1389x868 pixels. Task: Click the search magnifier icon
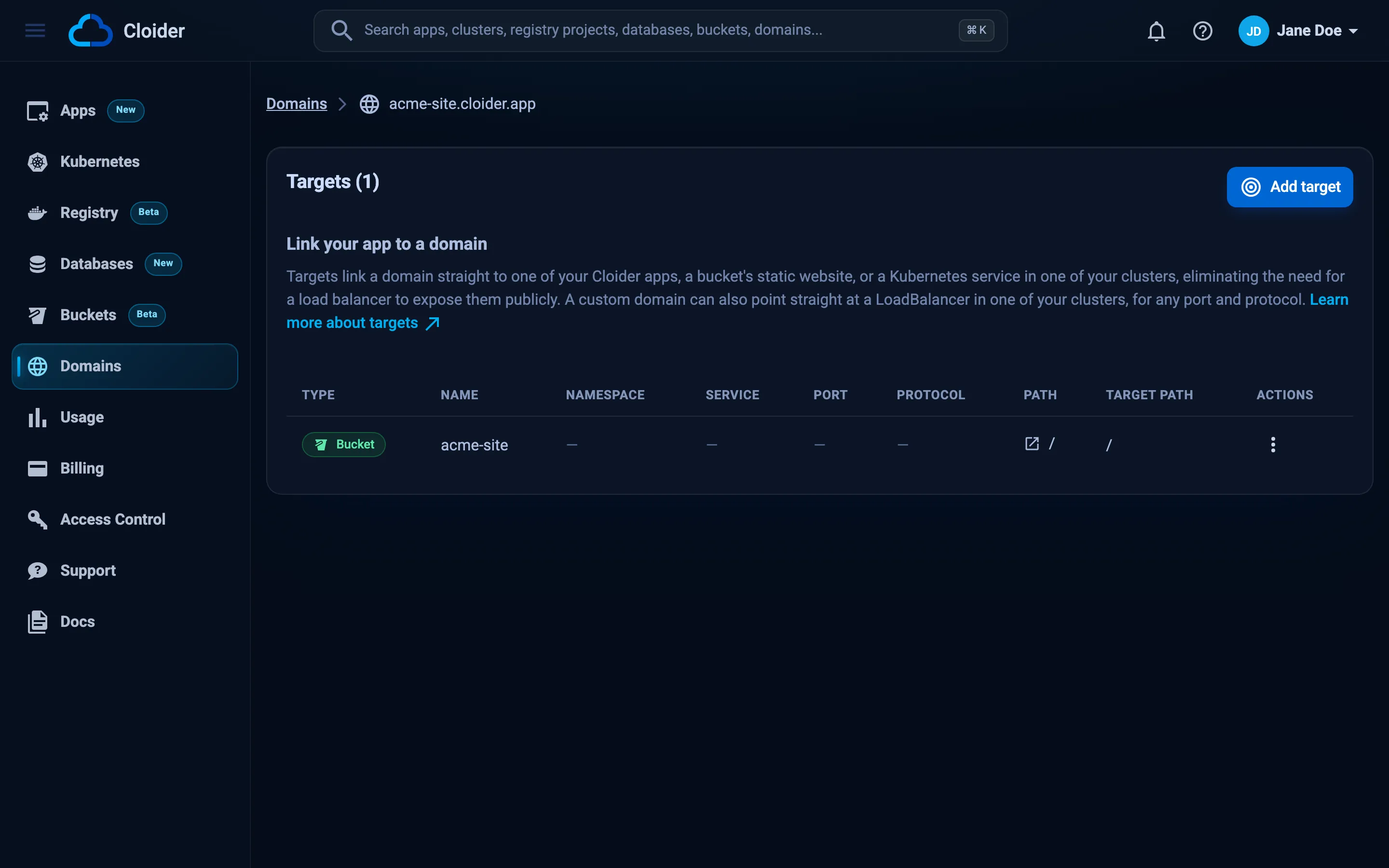click(x=341, y=30)
